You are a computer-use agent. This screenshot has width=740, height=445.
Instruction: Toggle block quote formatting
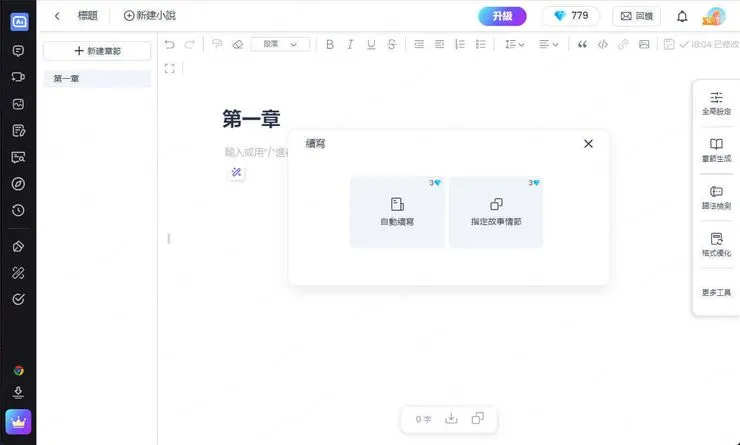(x=582, y=44)
